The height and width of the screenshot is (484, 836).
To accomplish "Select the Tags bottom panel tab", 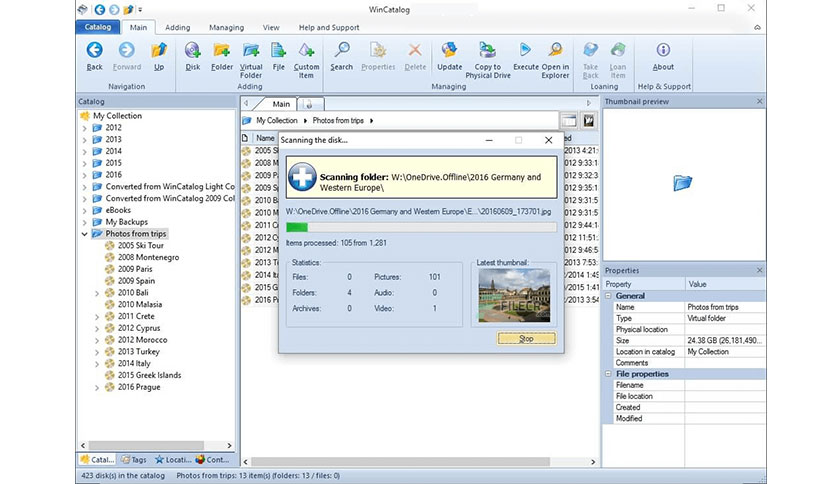I will [x=133, y=459].
